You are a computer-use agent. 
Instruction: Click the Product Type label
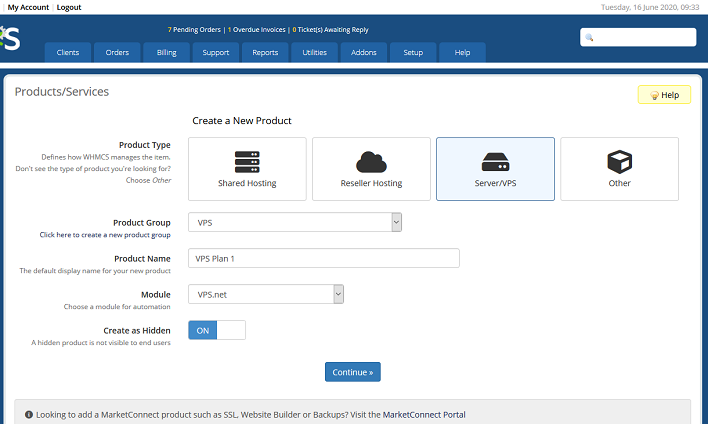point(144,145)
